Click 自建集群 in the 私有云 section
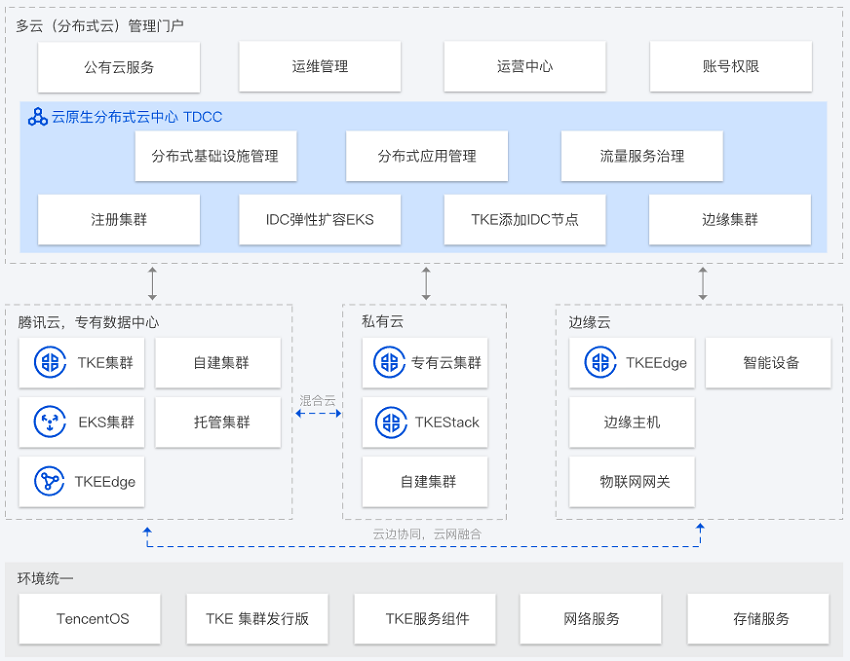850x661 pixels. point(425,482)
